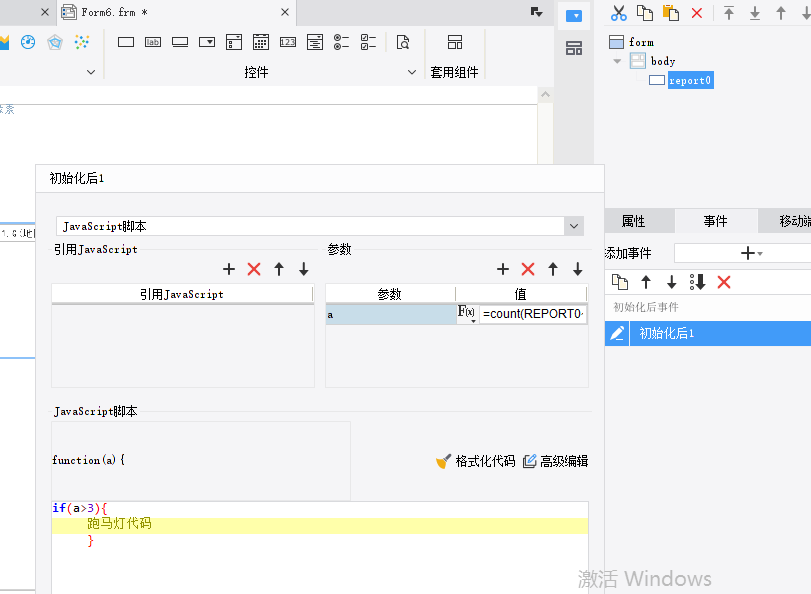Select the combo box widget icon
811x594 pixels.
[x=207, y=42]
